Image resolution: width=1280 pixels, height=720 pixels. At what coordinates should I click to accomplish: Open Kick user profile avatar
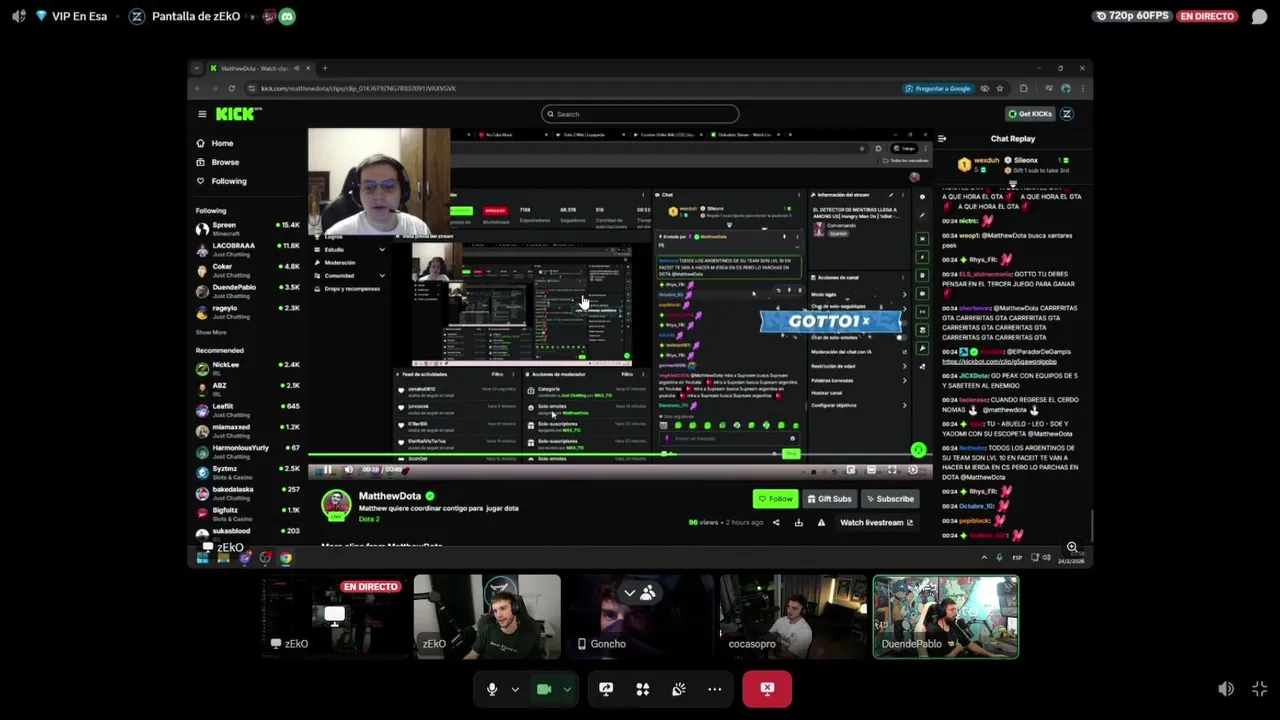1067,114
